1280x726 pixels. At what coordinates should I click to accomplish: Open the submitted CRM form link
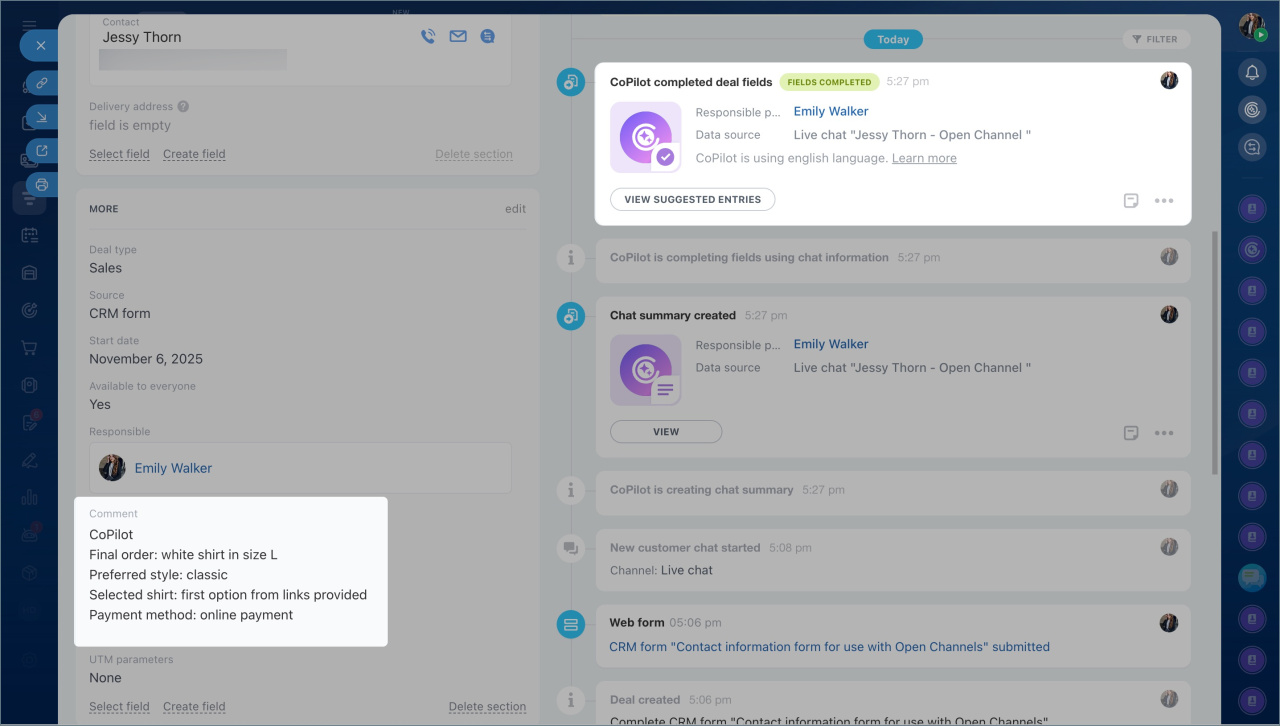(829, 647)
